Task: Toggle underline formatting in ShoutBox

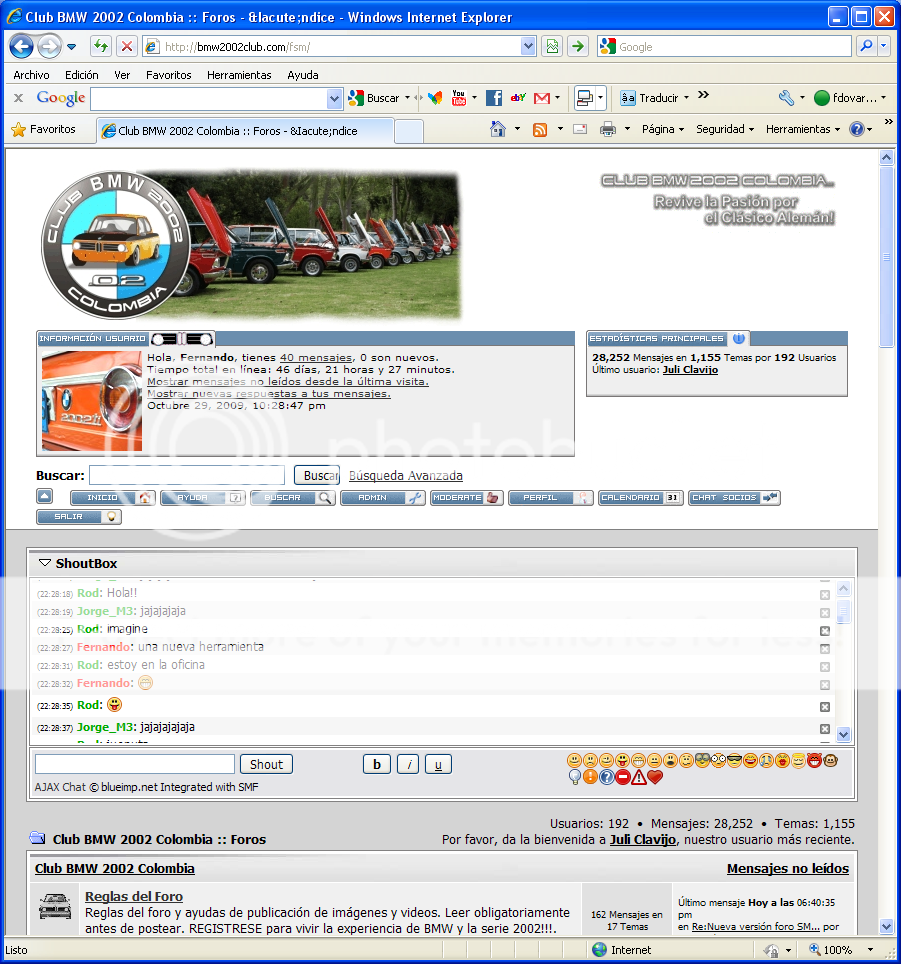Action: pos(438,764)
